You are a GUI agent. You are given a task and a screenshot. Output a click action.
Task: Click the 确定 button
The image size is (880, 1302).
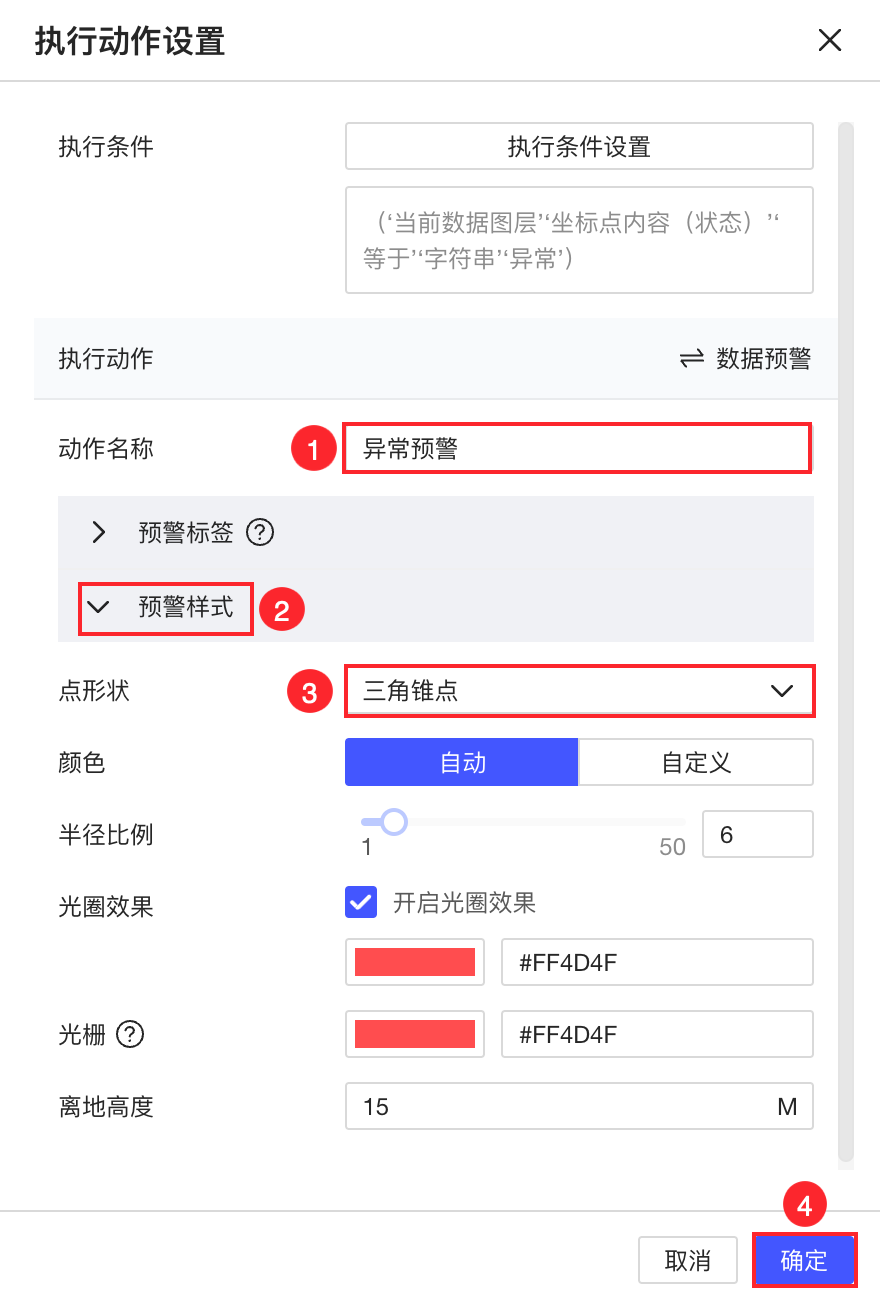point(804,1260)
